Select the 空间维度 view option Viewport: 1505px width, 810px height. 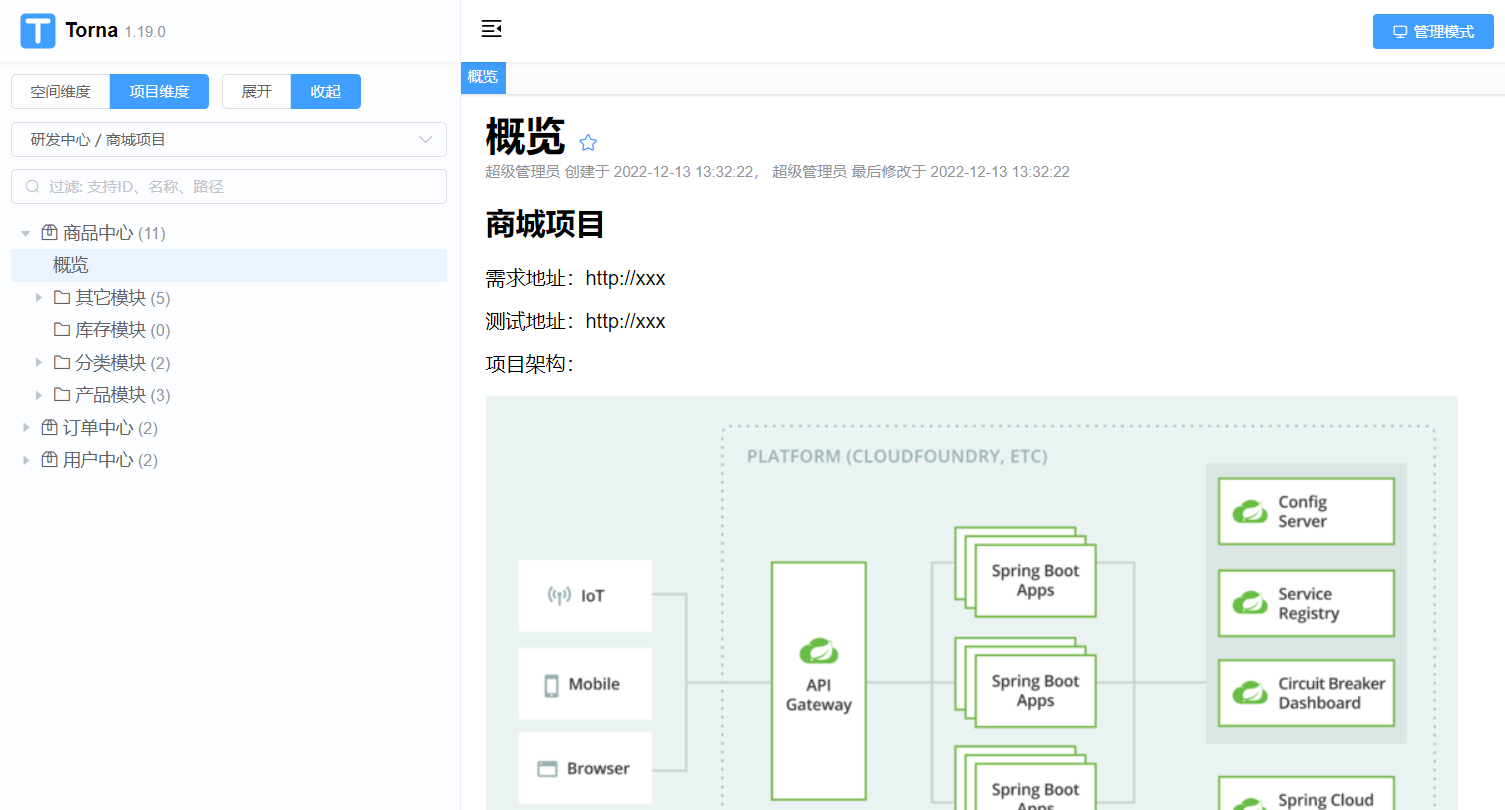[x=61, y=91]
